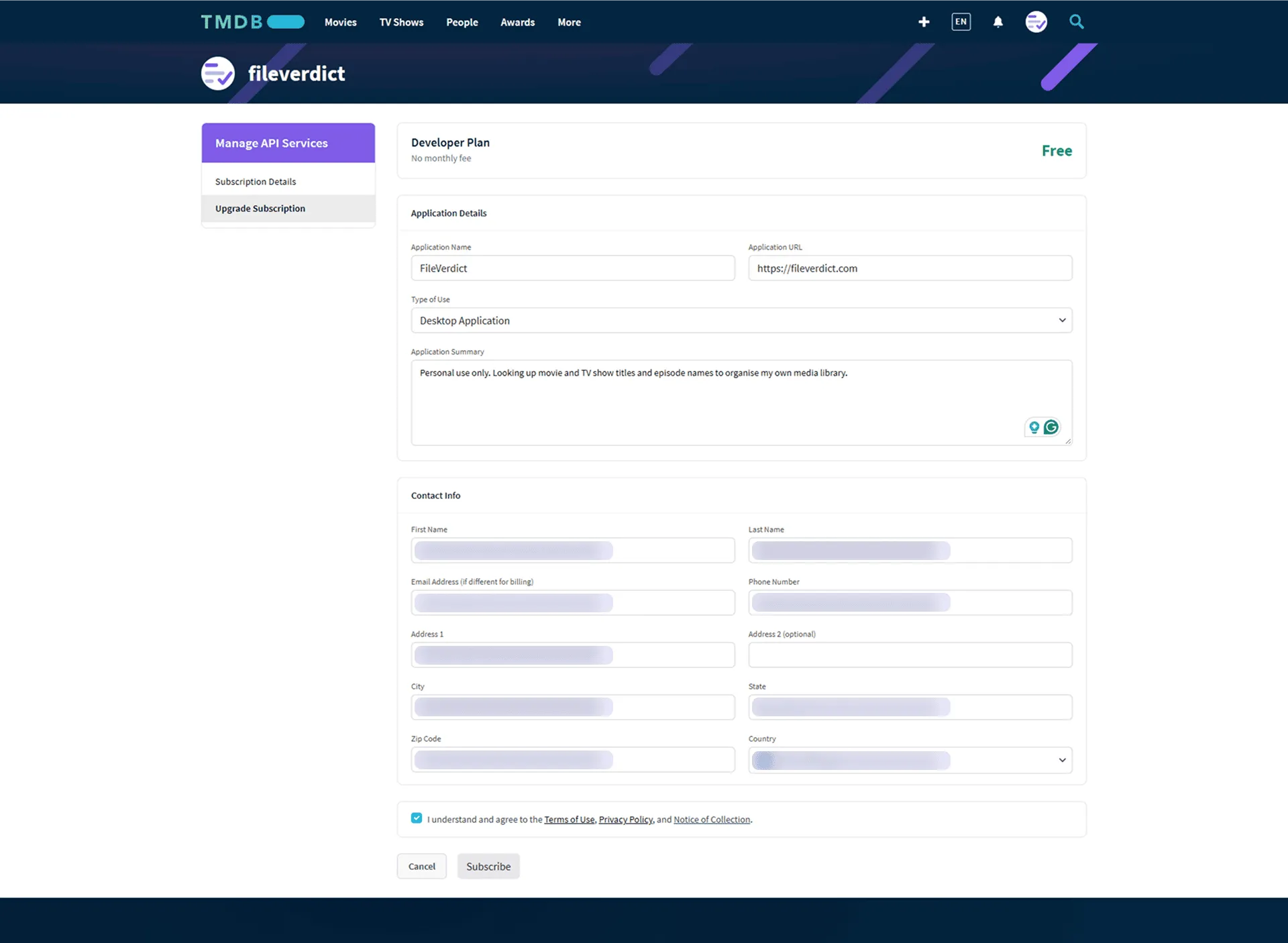Select Upgrade Subscription in the sidebar

tap(288, 209)
